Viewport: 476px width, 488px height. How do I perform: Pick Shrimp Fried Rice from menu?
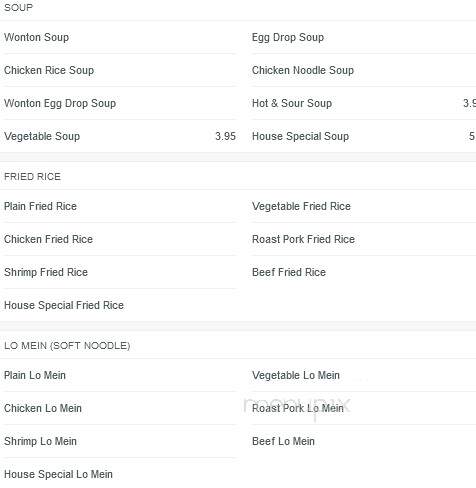46,272
